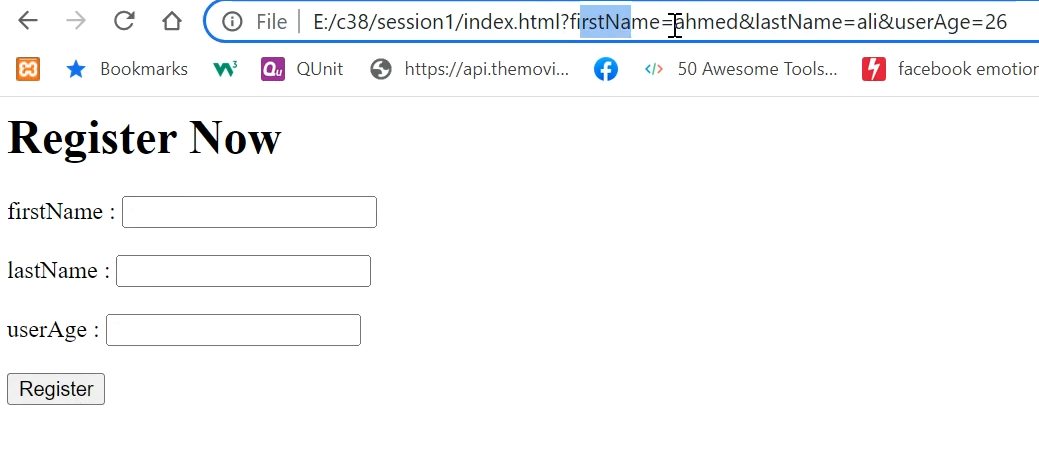Focus the firstName text field

(x=249, y=211)
